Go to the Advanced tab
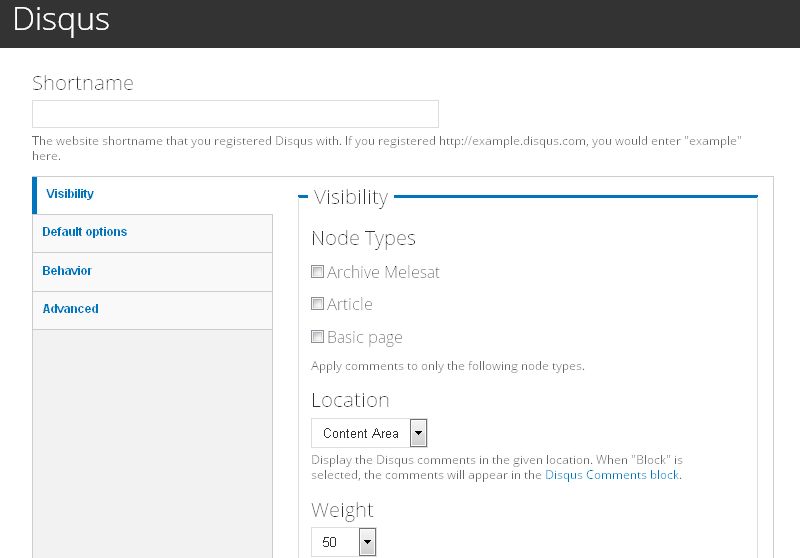This screenshot has width=800, height=558. point(70,309)
